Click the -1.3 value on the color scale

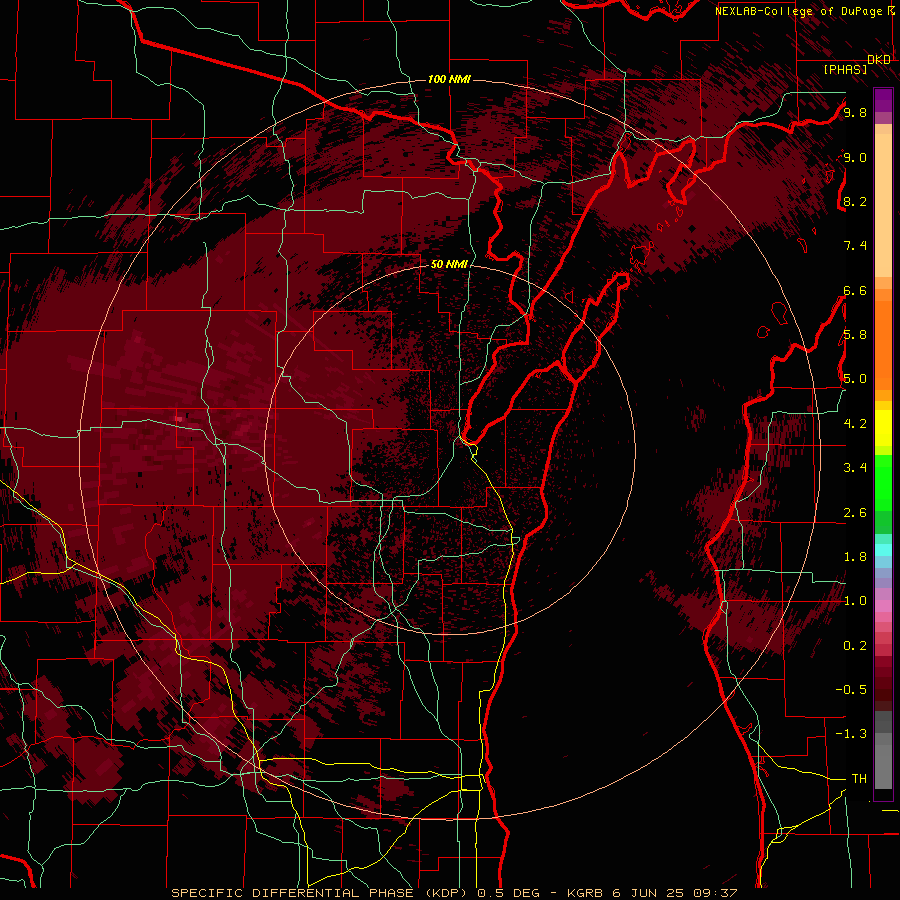[851, 734]
